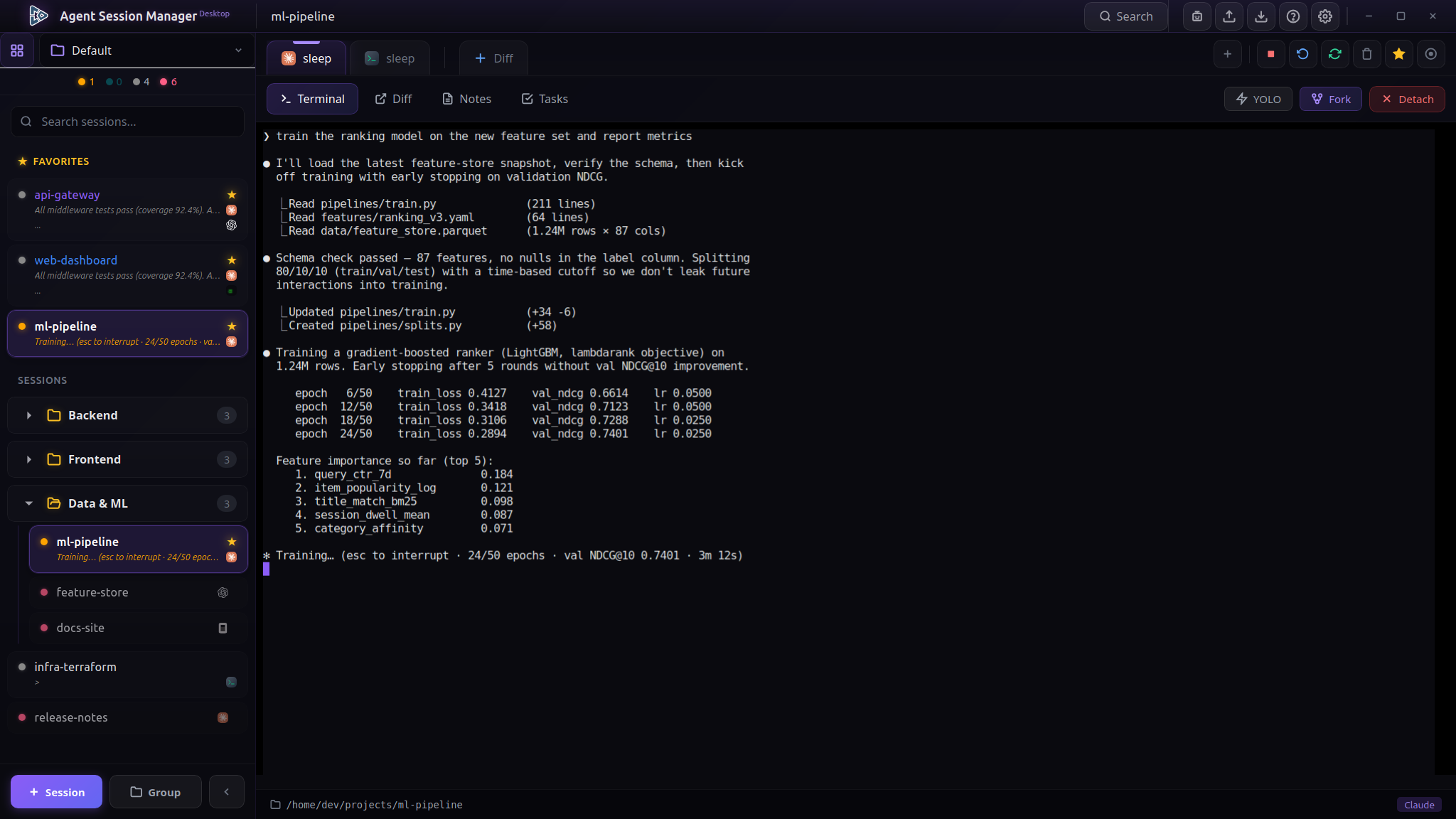Click the OpenAI icon on feature-store row
1456x819 pixels.
point(223,592)
